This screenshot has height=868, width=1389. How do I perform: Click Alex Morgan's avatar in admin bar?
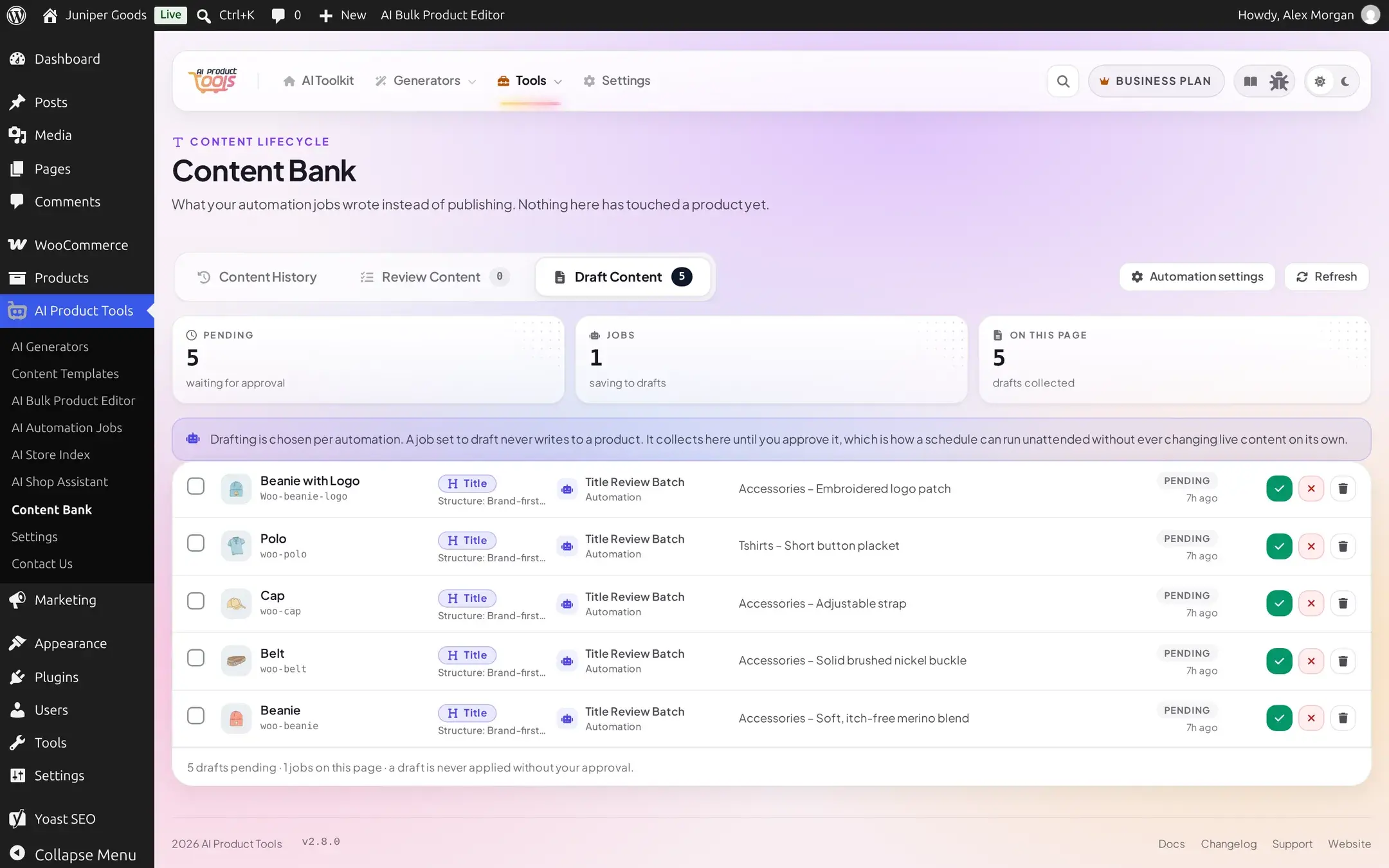(x=1370, y=15)
